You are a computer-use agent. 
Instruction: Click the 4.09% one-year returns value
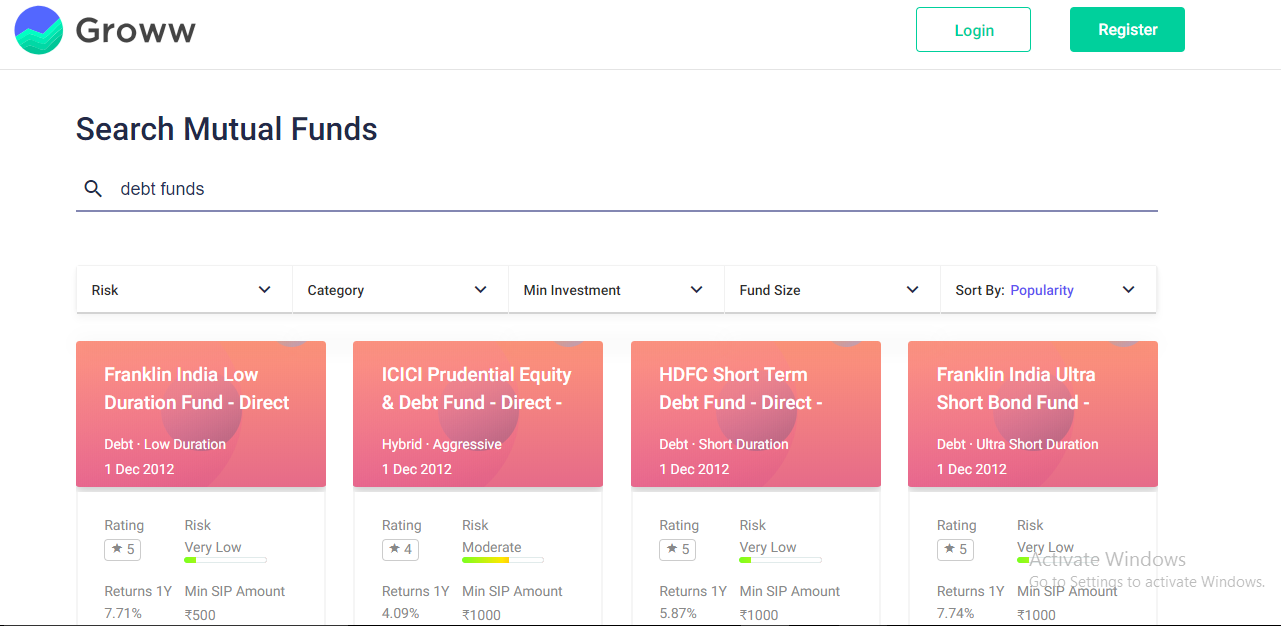point(401,613)
